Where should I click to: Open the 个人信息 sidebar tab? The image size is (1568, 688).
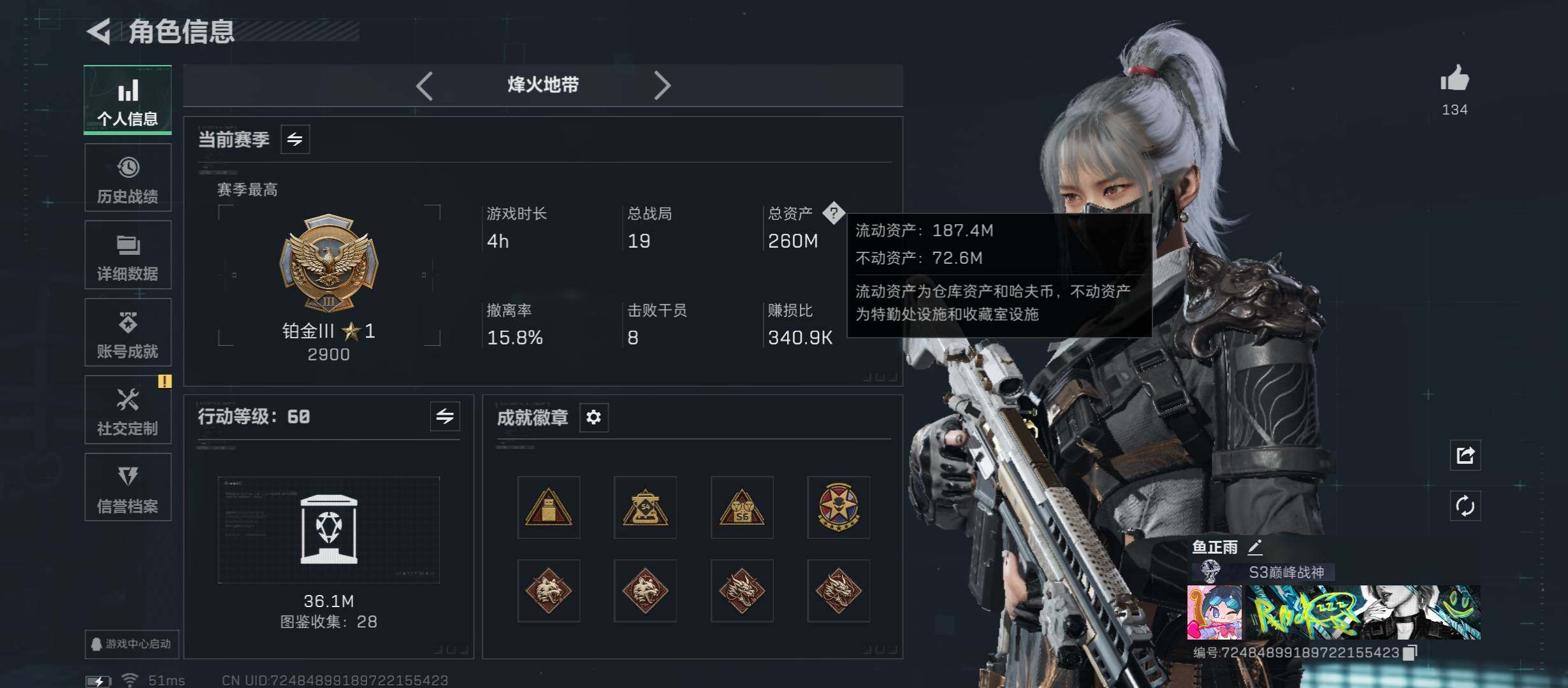click(127, 100)
